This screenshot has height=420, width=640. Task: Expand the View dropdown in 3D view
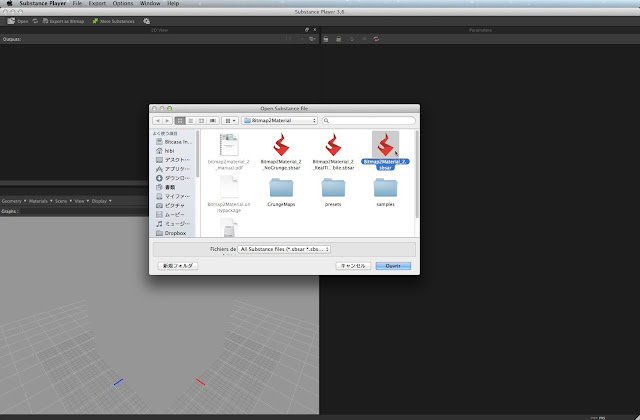pyautogui.click(x=82, y=201)
